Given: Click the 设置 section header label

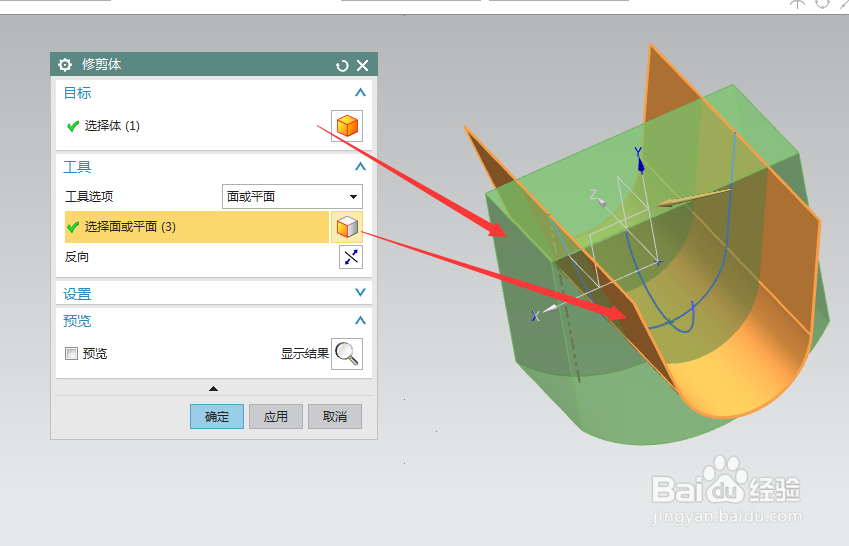Looking at the screenshot, I should [x=77, y=294].
